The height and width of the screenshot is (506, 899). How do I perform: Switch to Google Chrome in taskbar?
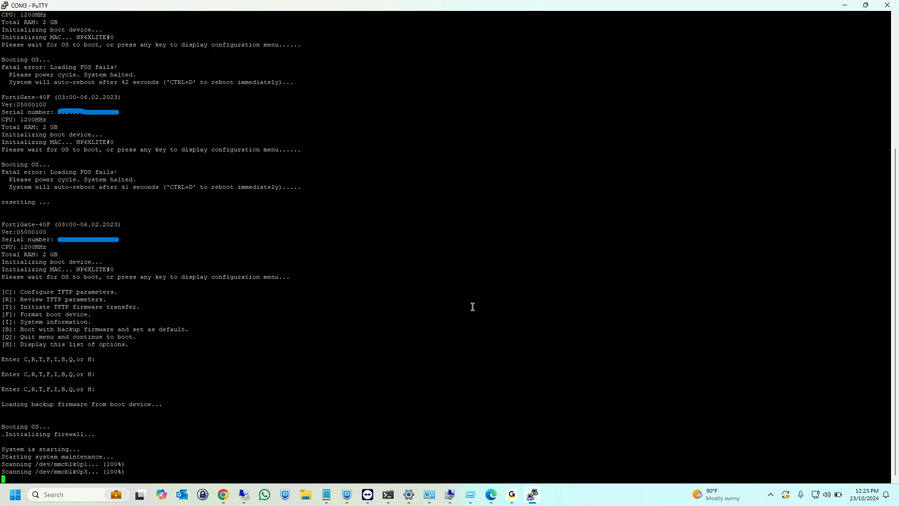coord(223,495)
